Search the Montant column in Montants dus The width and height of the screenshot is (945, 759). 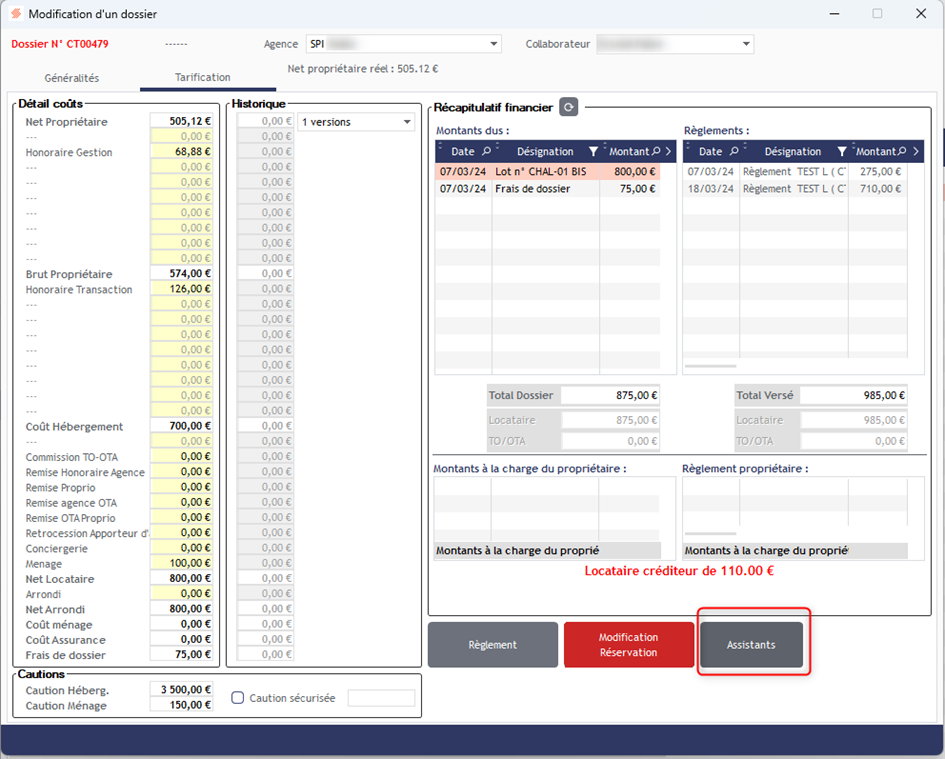(x=656, y=151)
